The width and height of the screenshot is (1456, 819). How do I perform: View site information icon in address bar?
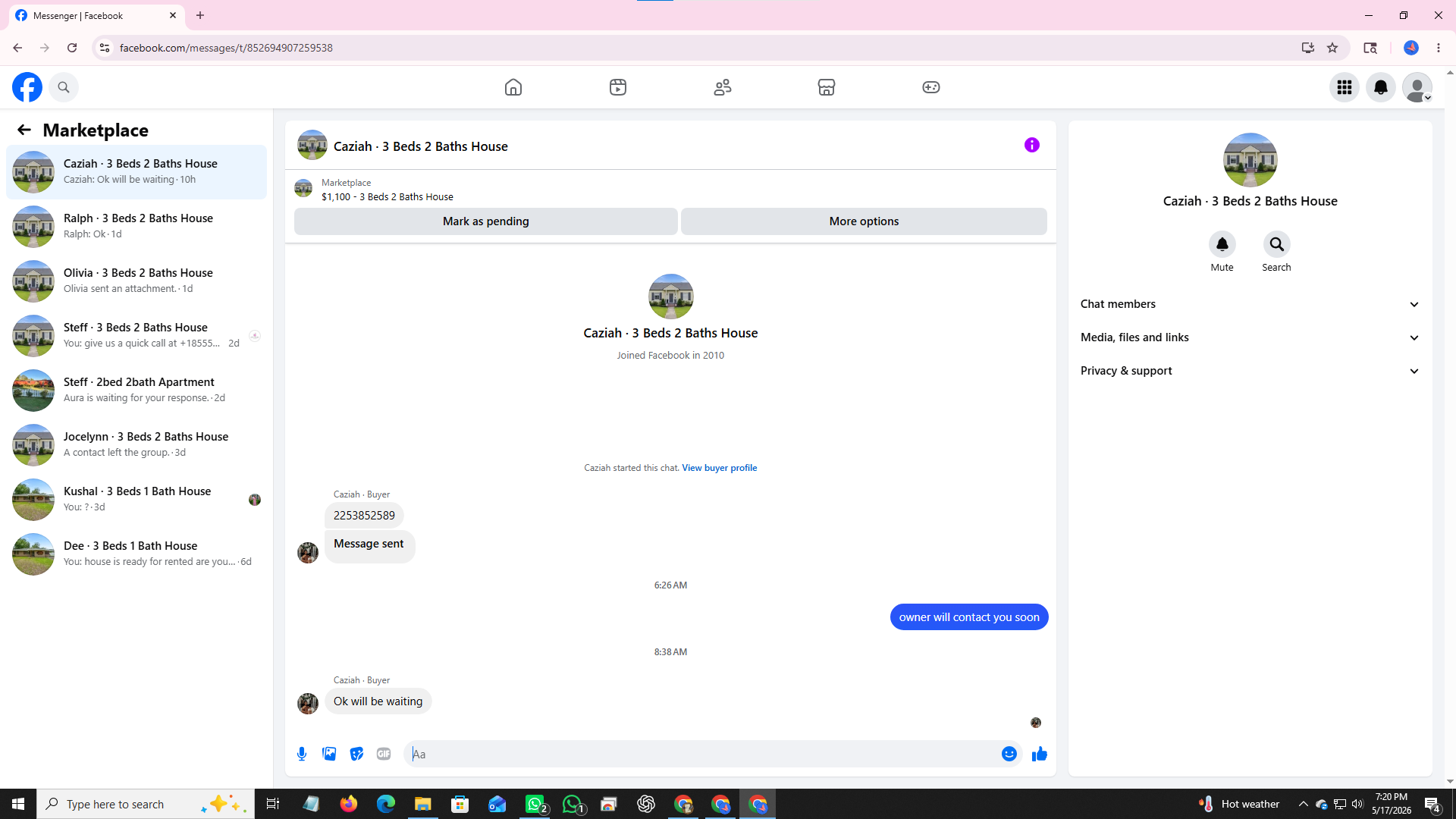105,48
